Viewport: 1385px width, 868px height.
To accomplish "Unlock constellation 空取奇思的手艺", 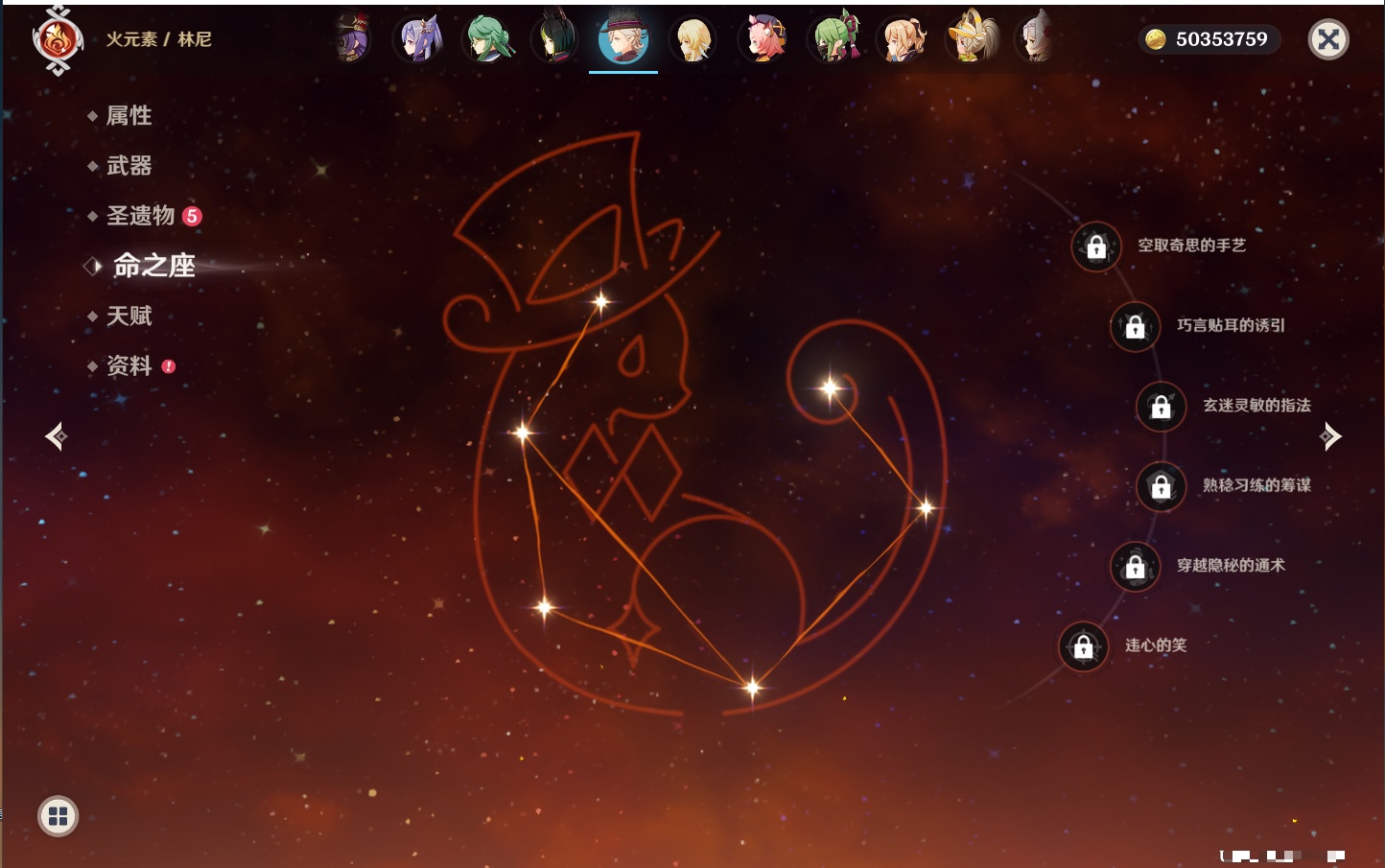I will pos(1096,247).
